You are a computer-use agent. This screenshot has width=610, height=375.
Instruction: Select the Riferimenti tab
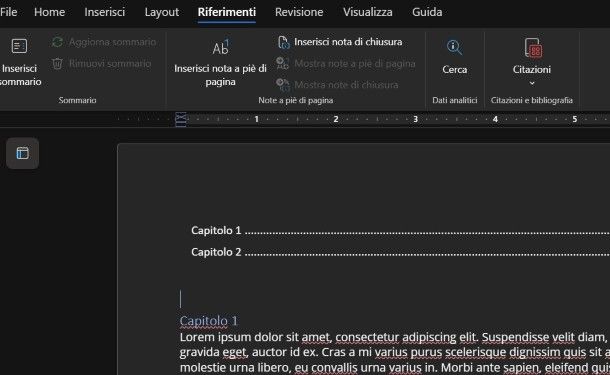point(227,12)
